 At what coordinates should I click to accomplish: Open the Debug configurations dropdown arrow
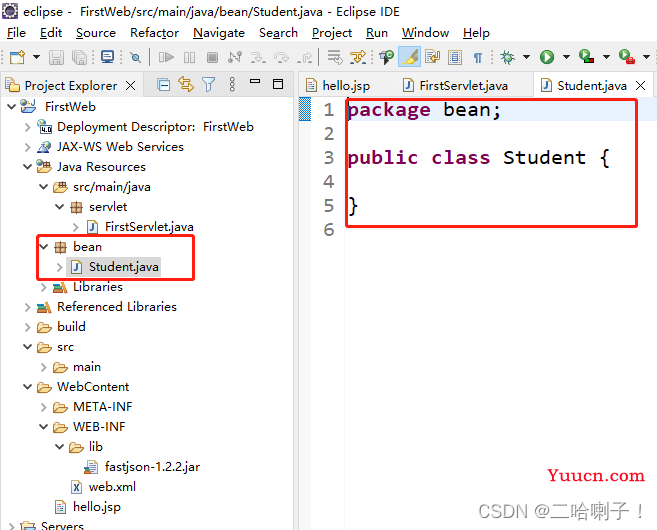point(526,57)
